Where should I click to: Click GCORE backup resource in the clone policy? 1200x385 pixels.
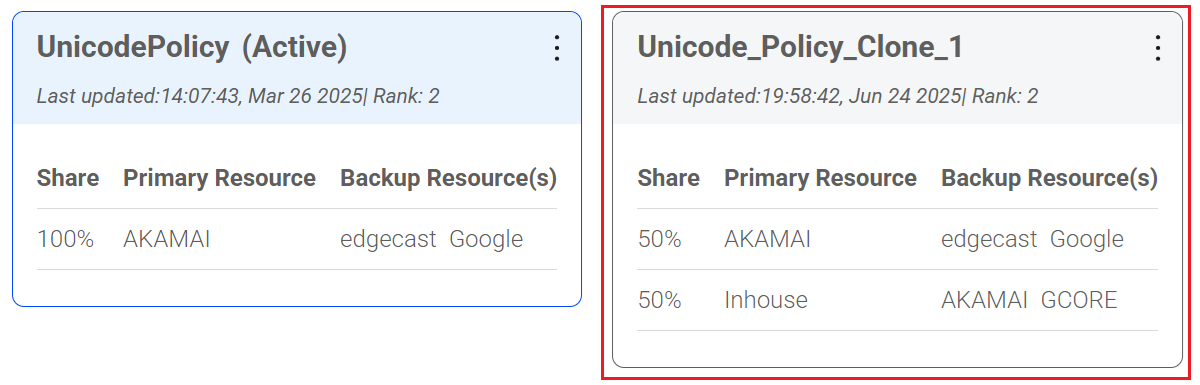click(1079, 300)
